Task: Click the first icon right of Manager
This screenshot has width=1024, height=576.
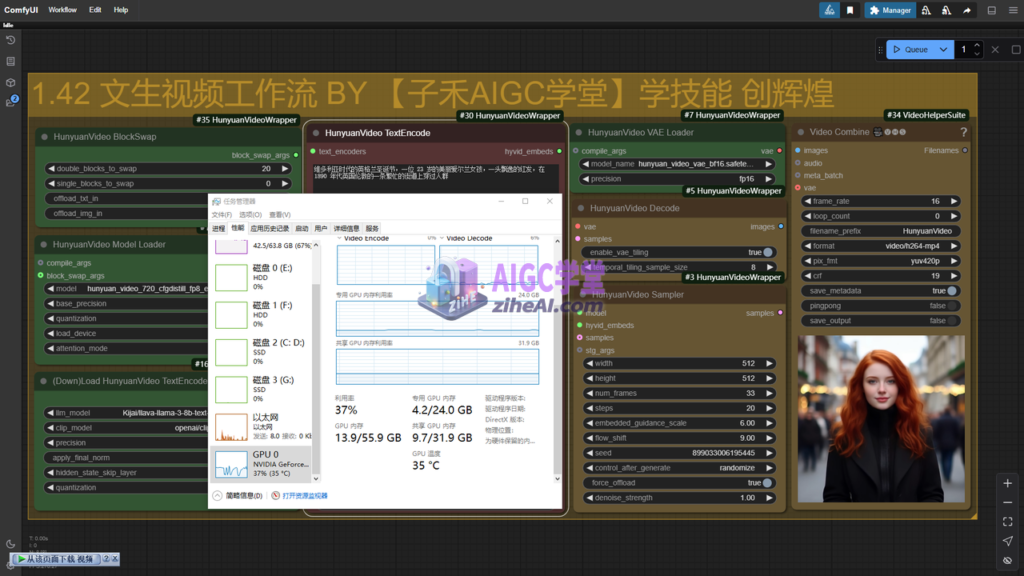Action: [x=926, y=10]
